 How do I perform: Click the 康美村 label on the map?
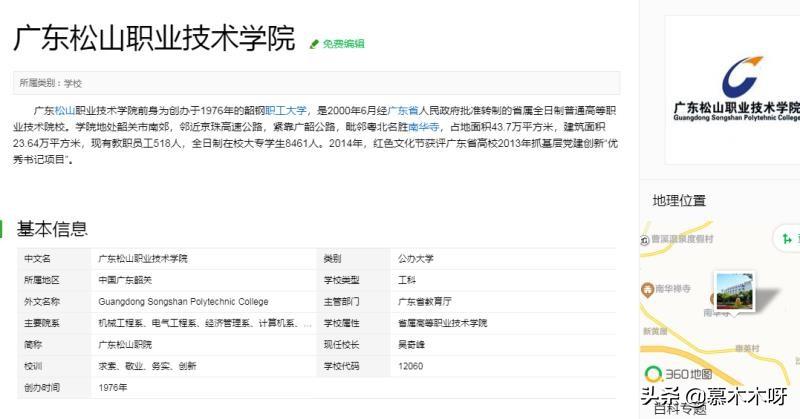pos(747,348)
